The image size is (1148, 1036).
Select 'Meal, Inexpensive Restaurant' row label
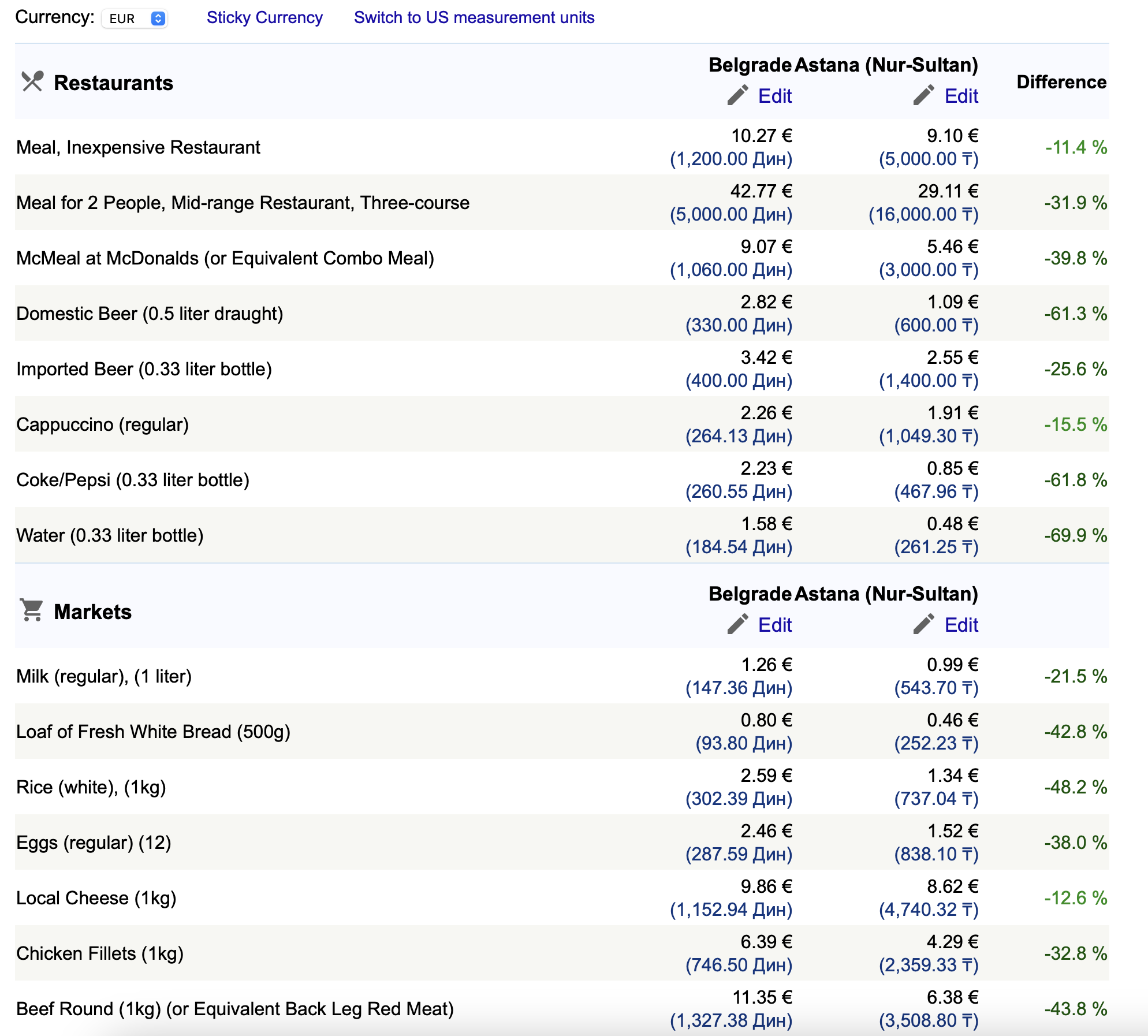point(138,147)
